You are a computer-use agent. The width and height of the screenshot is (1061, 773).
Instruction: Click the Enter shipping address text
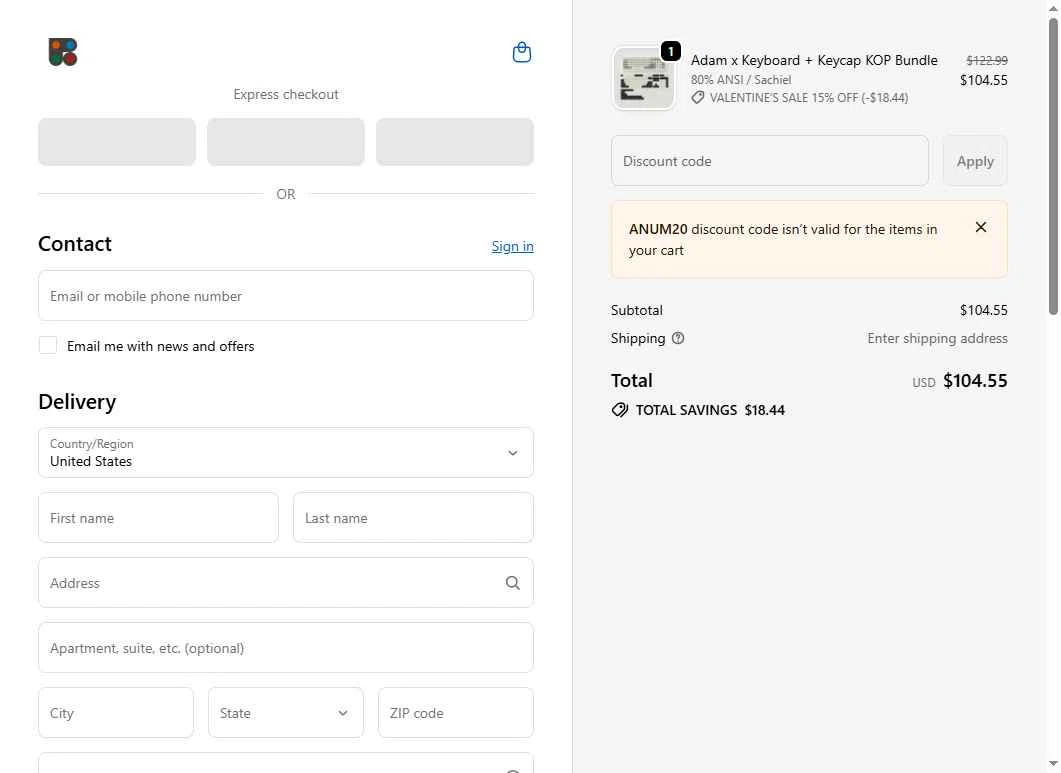pos(937,338)
